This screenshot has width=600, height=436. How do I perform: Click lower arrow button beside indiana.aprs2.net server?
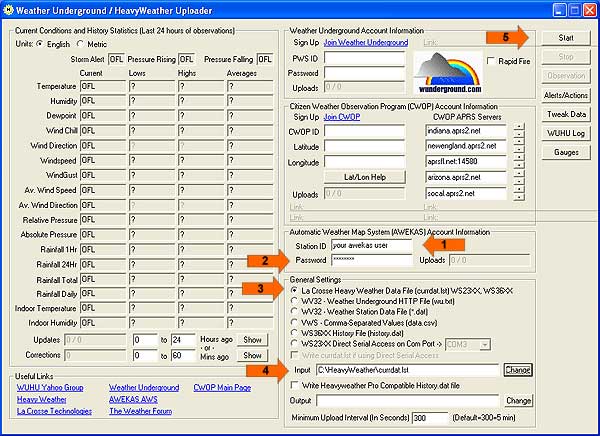click(519, 134)
